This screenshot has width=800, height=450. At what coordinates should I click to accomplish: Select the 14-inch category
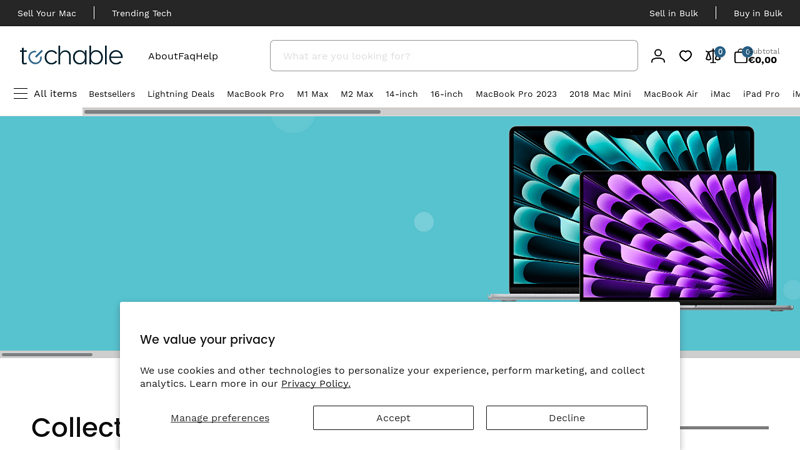coord(402,94)
